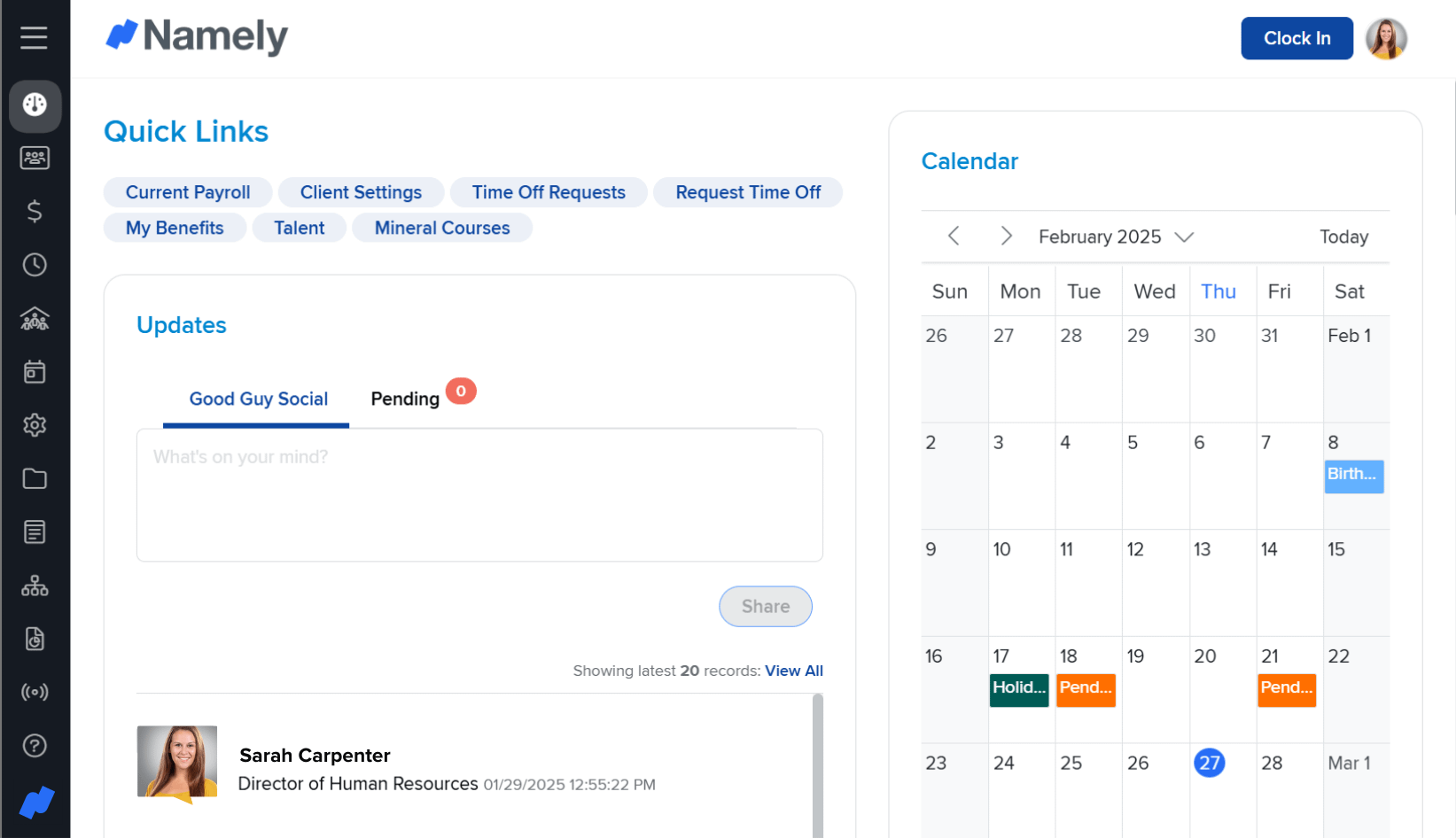Viewport: 1456px width, 838px height.
Task: Open the user profile avatar in header
Action: [1386, 39]
